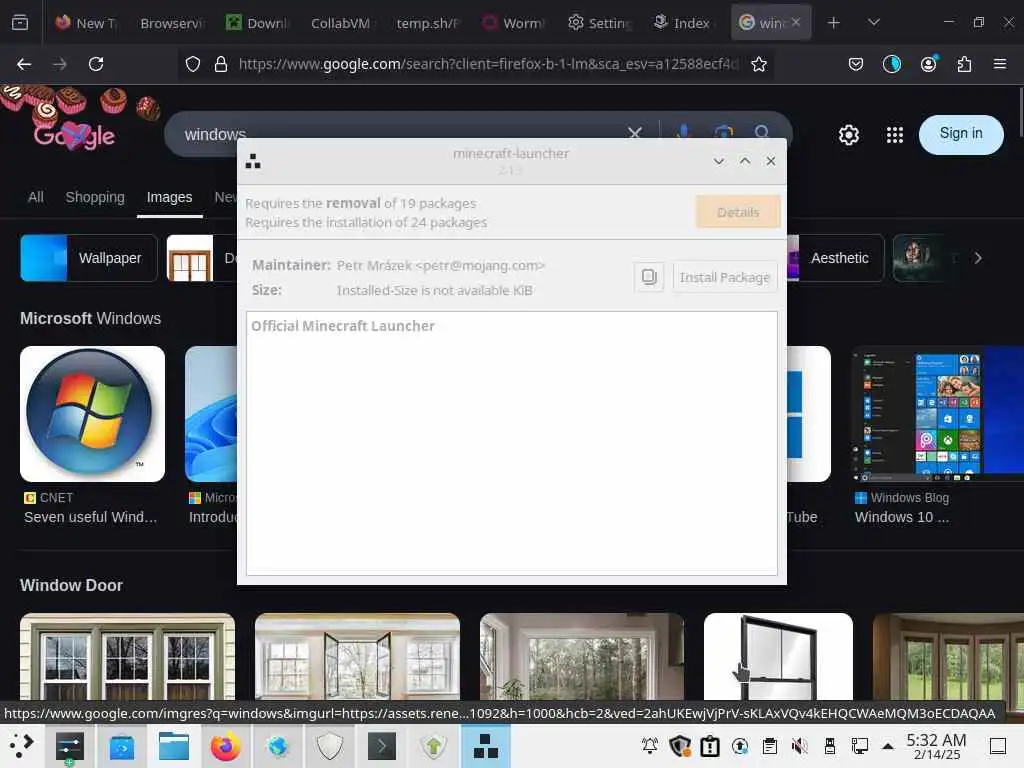Screen dimensions: 1024x768
Task: Open a new browser tab
Action: click(833, 23)
